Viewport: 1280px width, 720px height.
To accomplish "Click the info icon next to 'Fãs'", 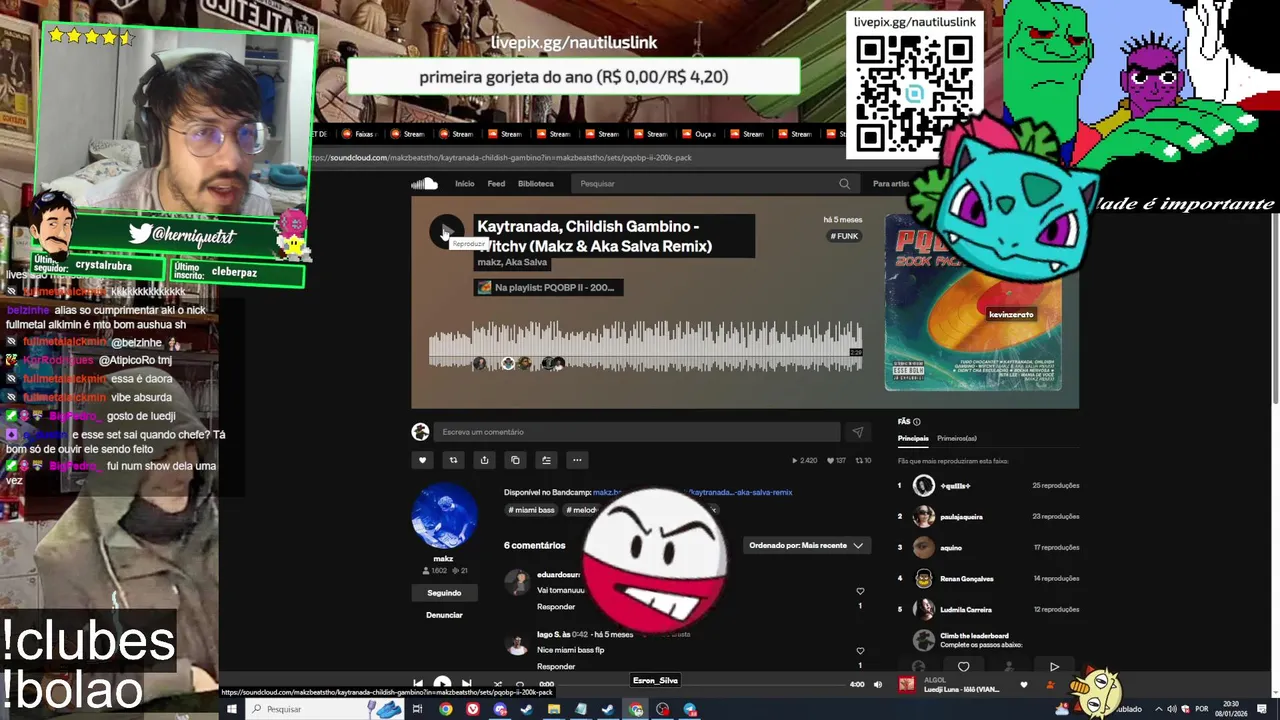I will click(917, 422).
